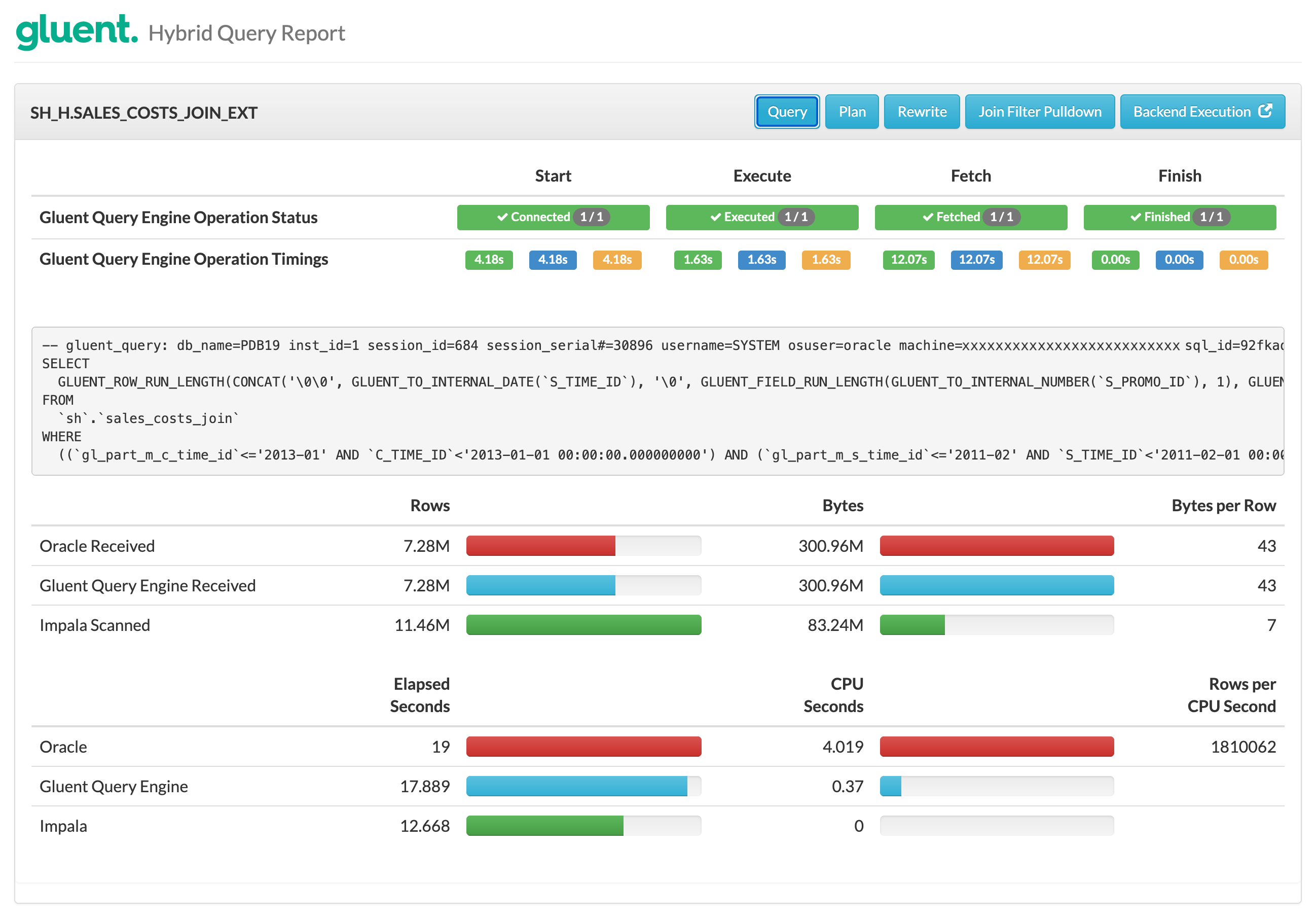1316x918 pixels.
Task: Click the Gluent Query Engine elapsed blue bar
Action: [x=576, y=786]
